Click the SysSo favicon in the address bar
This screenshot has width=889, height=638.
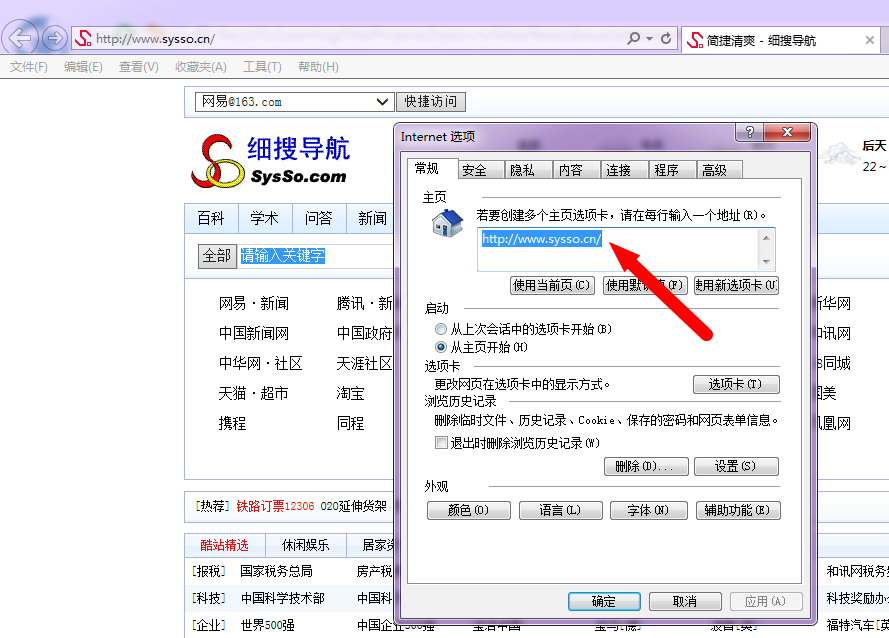click(83, 38)
